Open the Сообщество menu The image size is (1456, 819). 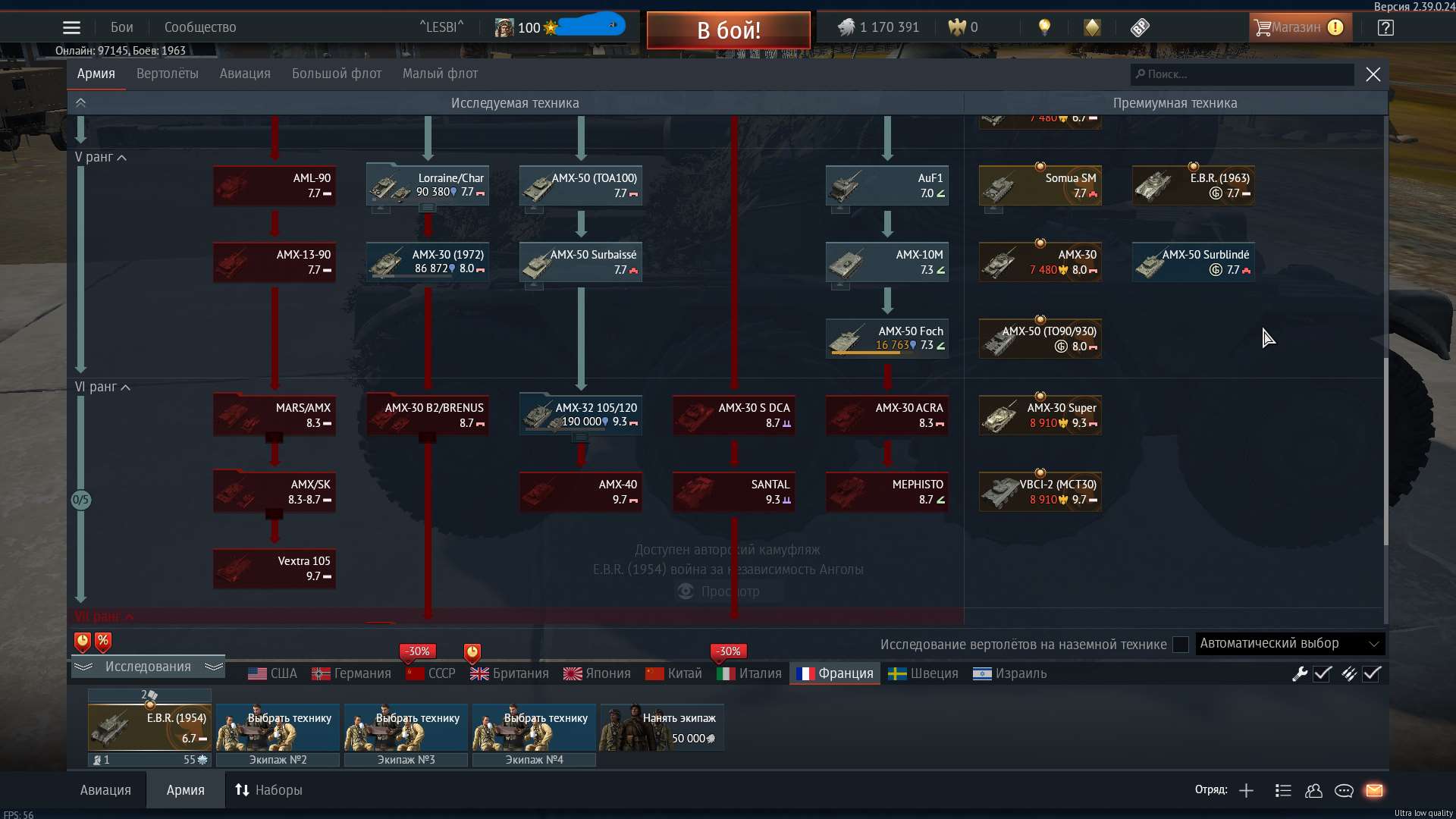200,27
